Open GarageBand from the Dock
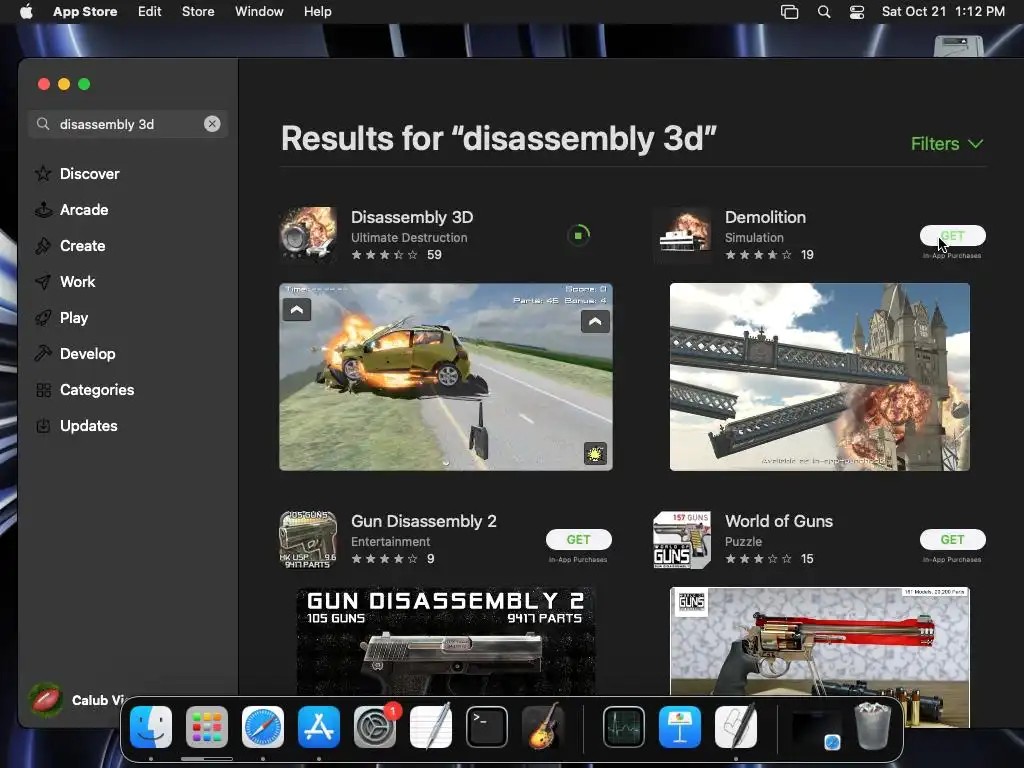Viewport: 1024px width, 768px height. pyautogui.click(x=543, y=727)
